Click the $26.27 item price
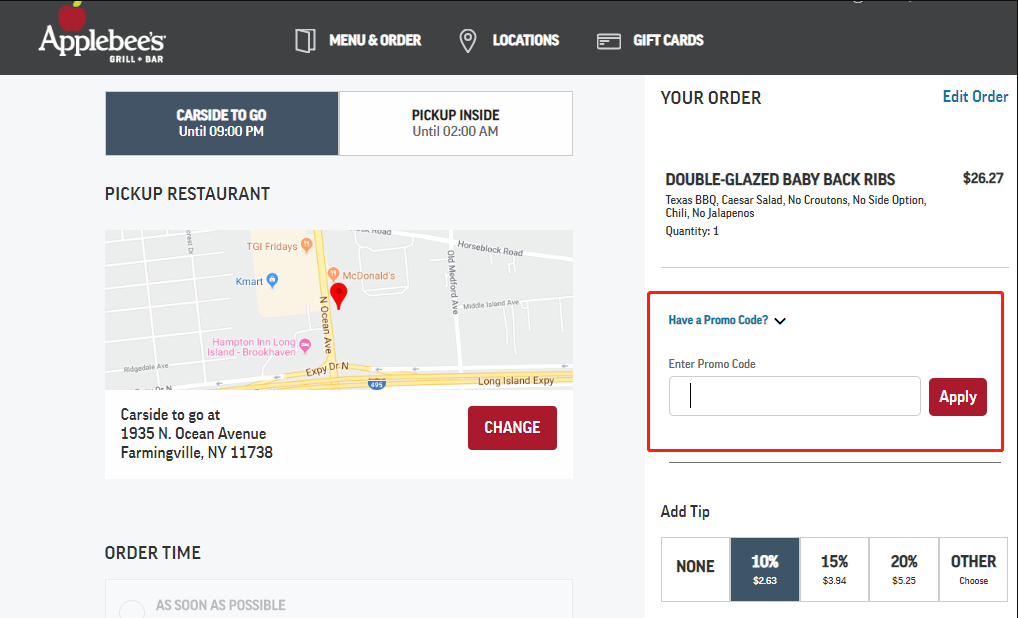The width and height of the screenshot is (1018, 618). pyautogui.click(x=983, y=179)
